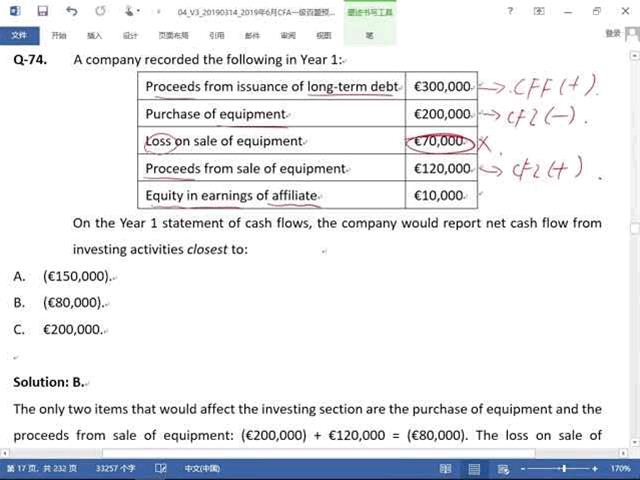
Task: Open ribbon display options icon
Action: tap(539, 11)
